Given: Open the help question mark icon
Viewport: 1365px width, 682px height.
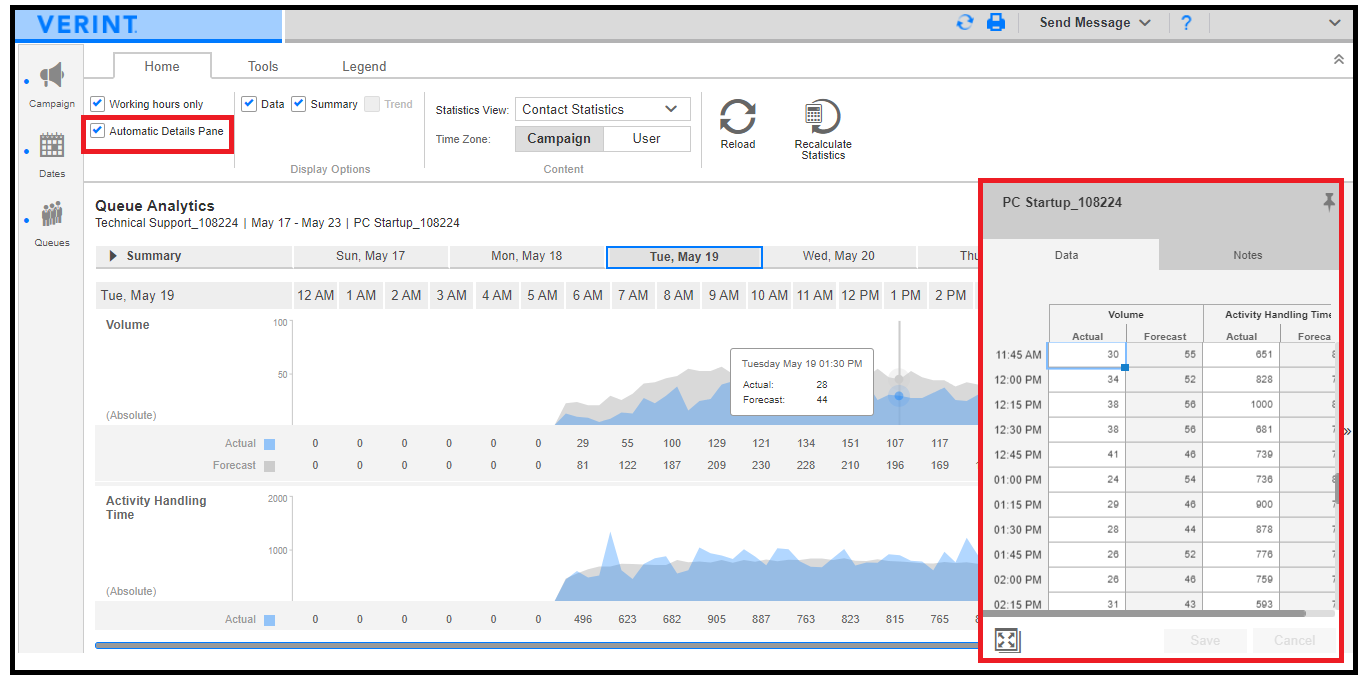Looking at the screenshot, I should point(1186,22).
